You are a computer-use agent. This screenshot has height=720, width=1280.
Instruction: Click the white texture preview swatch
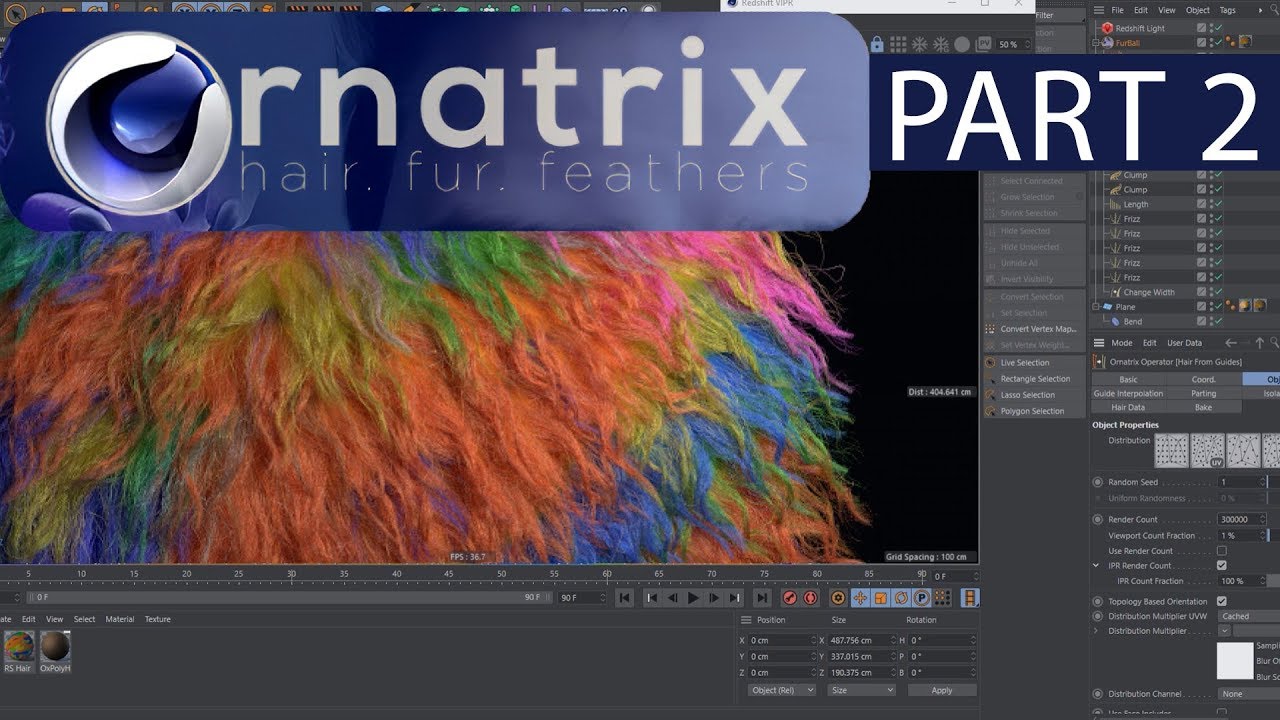click(x=1235, y=661)
